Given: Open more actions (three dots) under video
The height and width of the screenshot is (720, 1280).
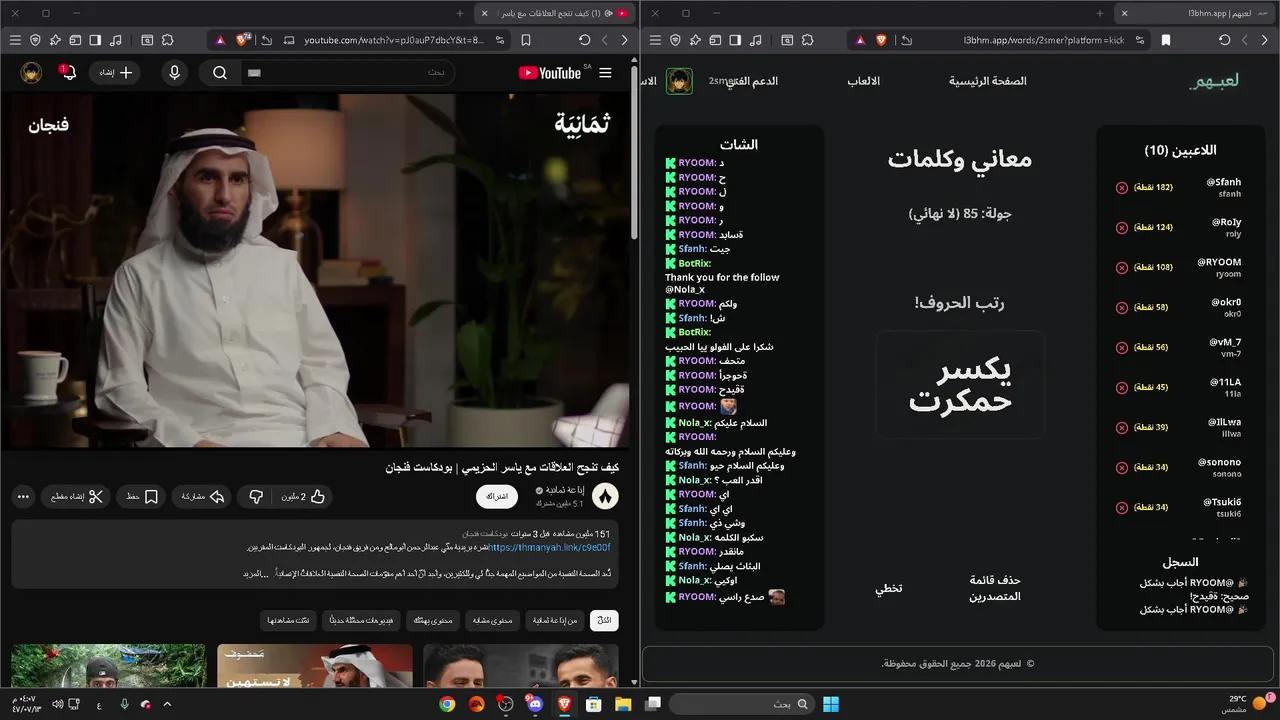Looking at the screenshot, I should 23,497.
